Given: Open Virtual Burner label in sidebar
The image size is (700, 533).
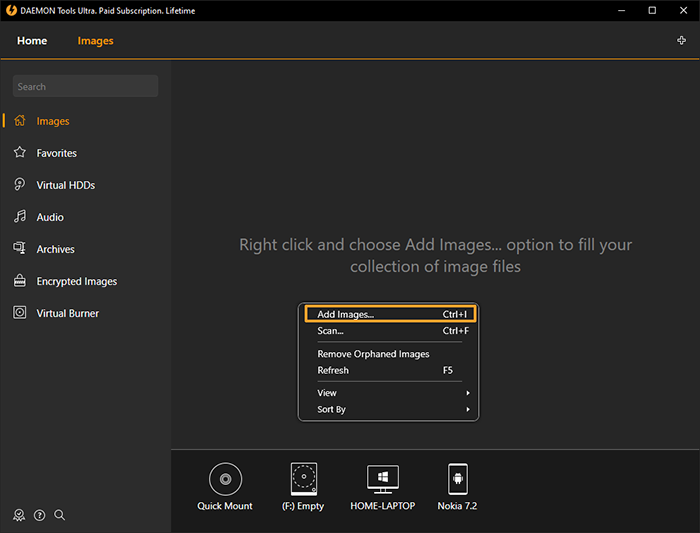Looking at the screenshot, I should pyautogui.click(x=67, y=313).
